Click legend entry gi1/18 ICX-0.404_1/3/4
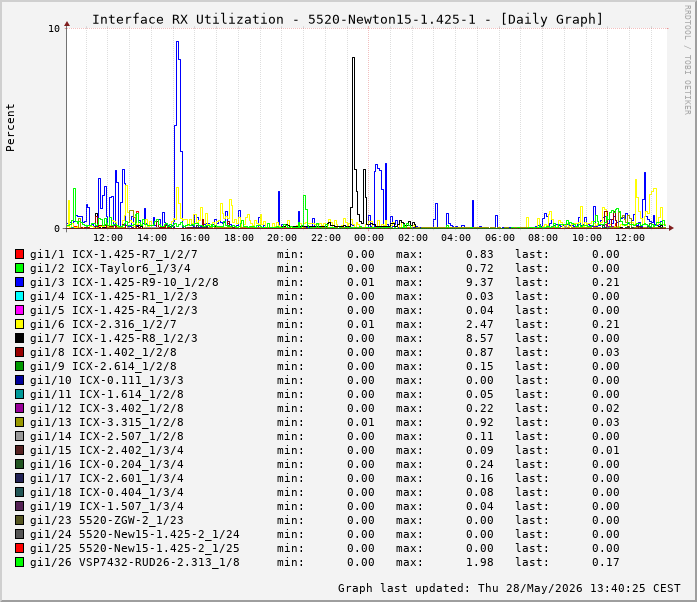The image size is (697, 602). click(x=107, y=492)
